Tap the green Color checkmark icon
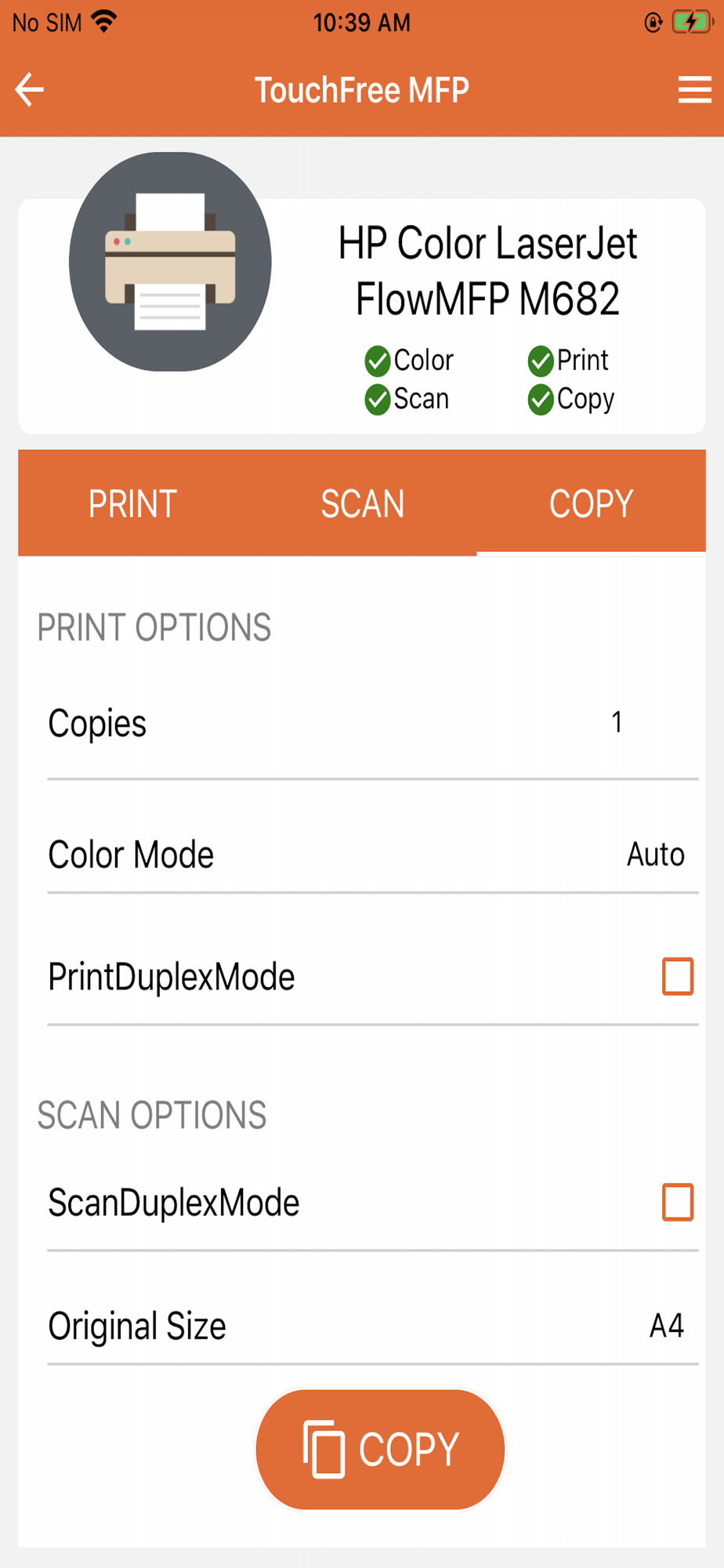This screenshot has height=1568, width=724. coord(378,361)
